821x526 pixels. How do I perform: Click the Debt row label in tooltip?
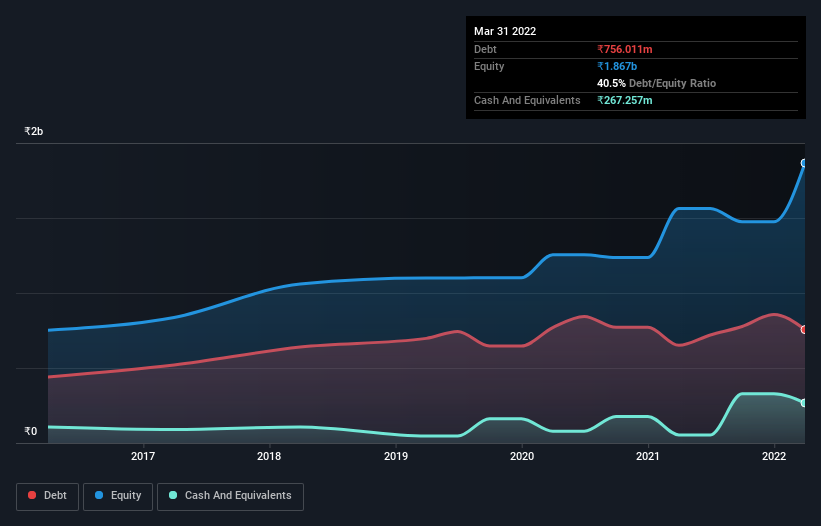click(x=485, y=49)
